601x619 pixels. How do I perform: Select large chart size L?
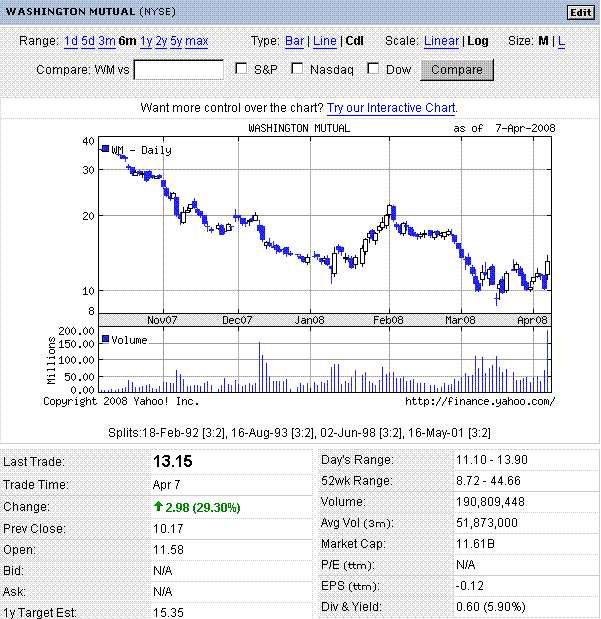(561, 41)
